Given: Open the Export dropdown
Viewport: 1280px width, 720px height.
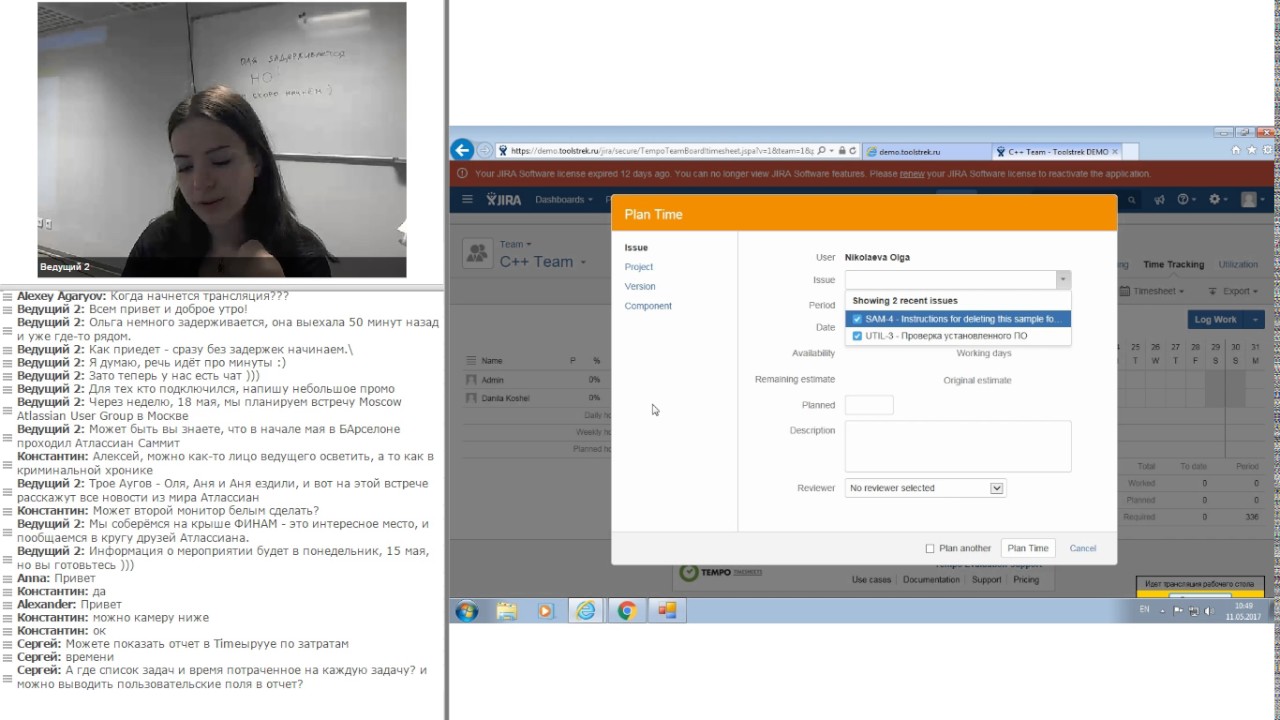Looking at the screenshot, I should (1235, 291).
